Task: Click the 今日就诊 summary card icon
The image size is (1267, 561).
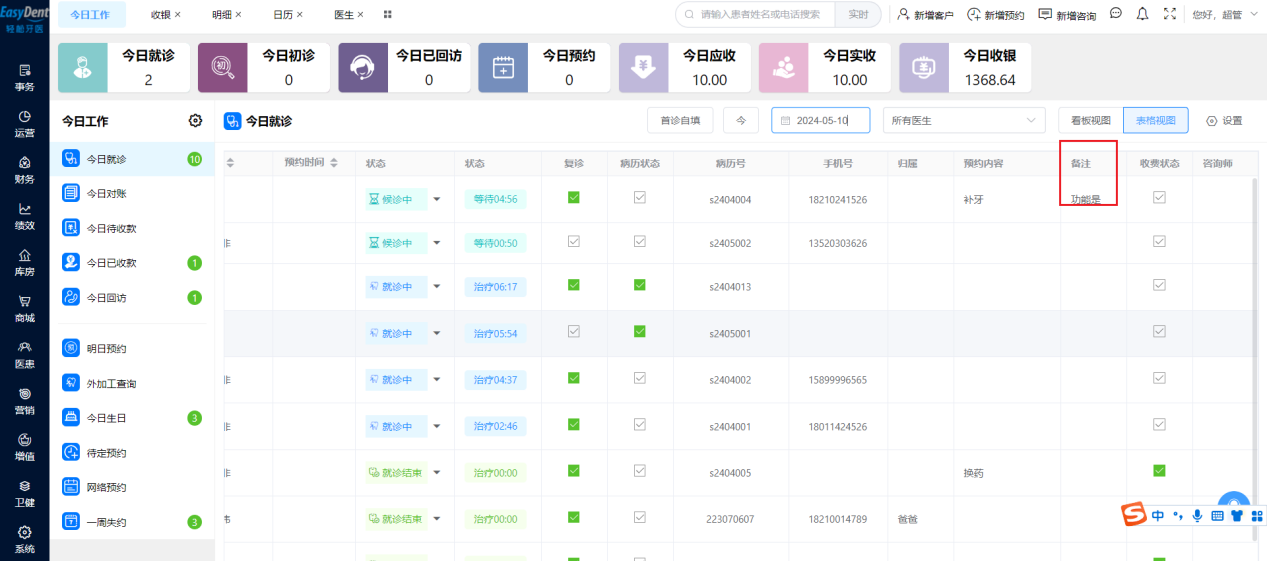Action: (83, 68)
